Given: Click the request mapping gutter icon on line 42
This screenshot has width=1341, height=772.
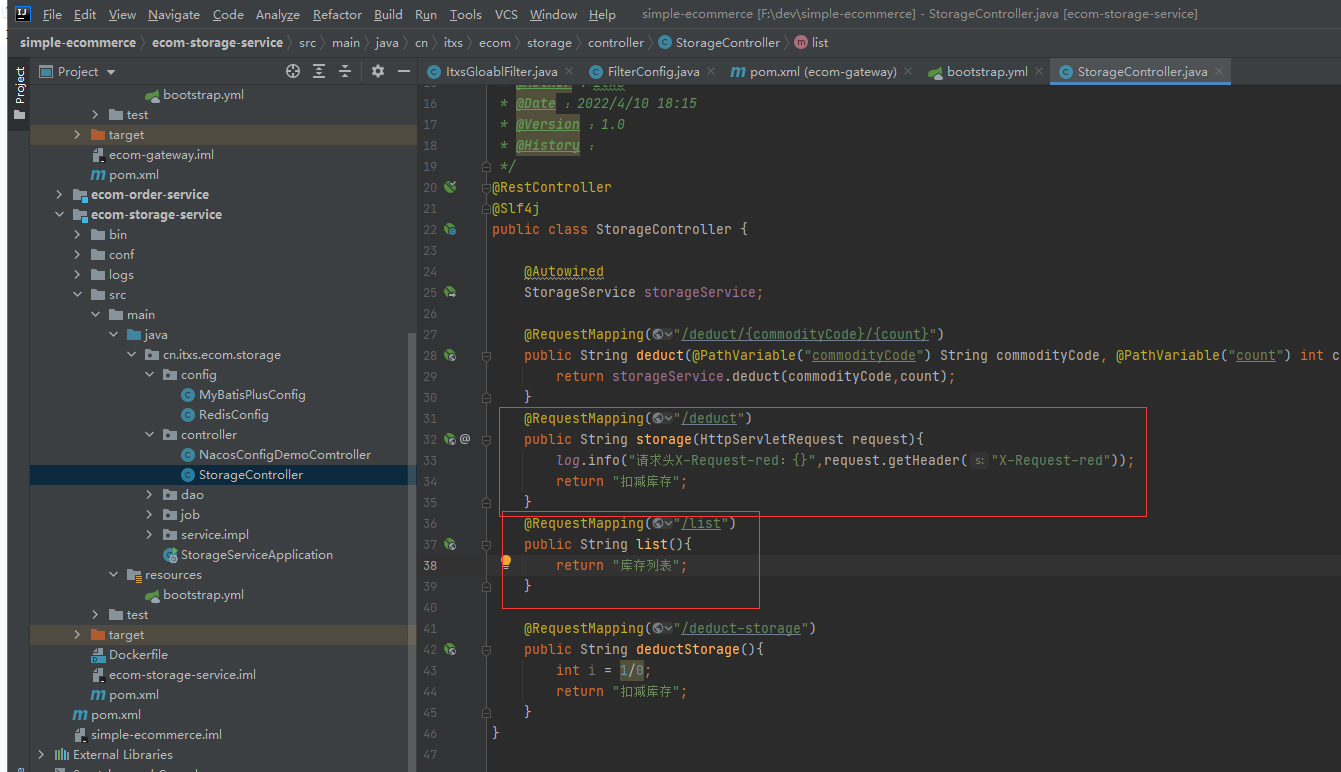Looking at the screenshot, I should click(450, 649).
